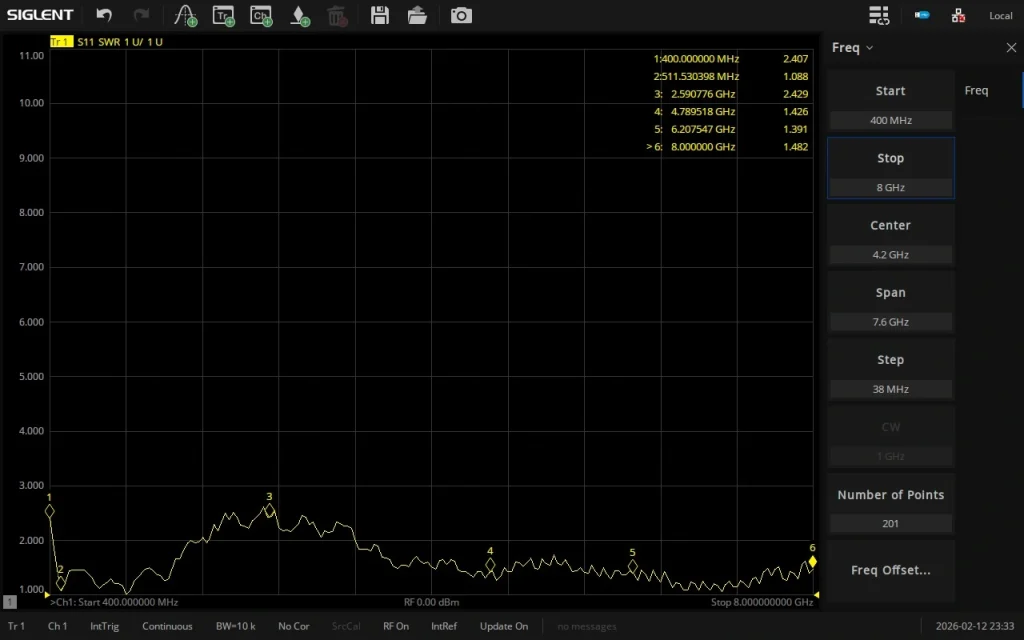Select the Tr 1 trace label

click(61, 42)
